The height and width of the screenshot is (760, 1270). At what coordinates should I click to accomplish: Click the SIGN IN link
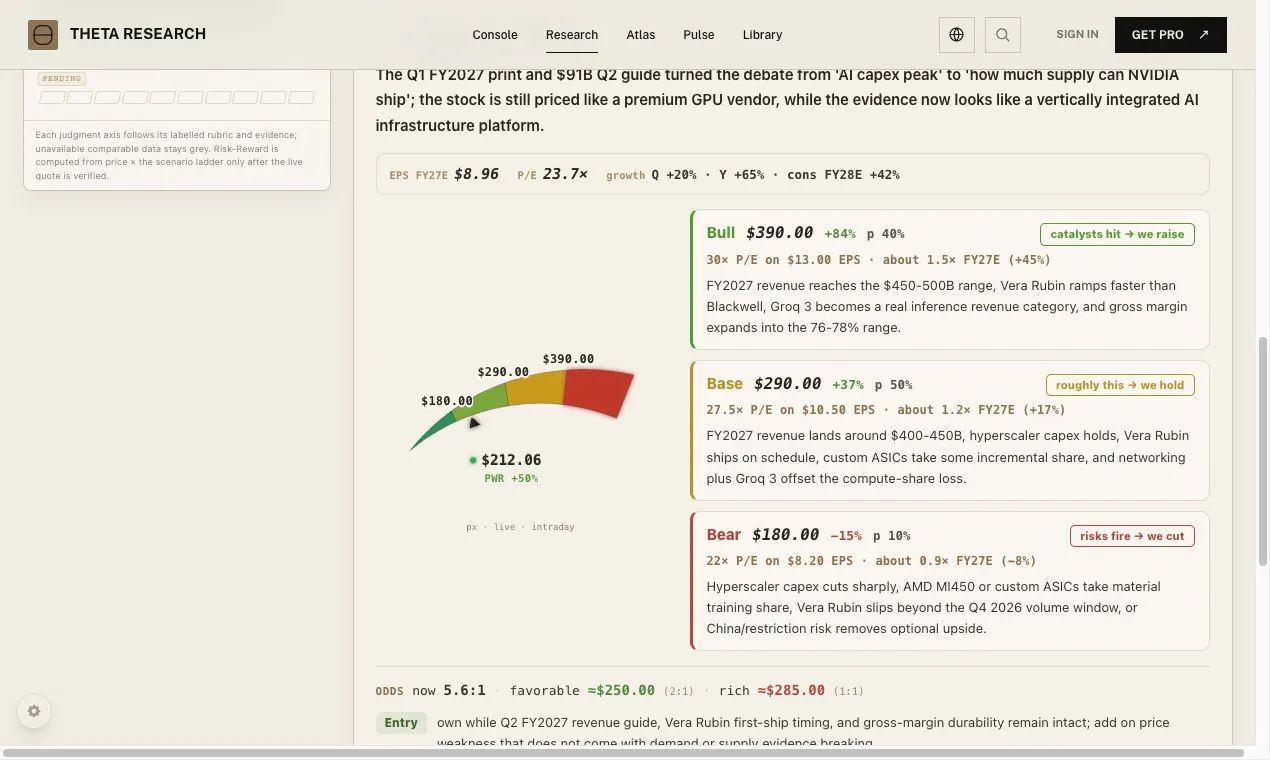(1077, 35)
